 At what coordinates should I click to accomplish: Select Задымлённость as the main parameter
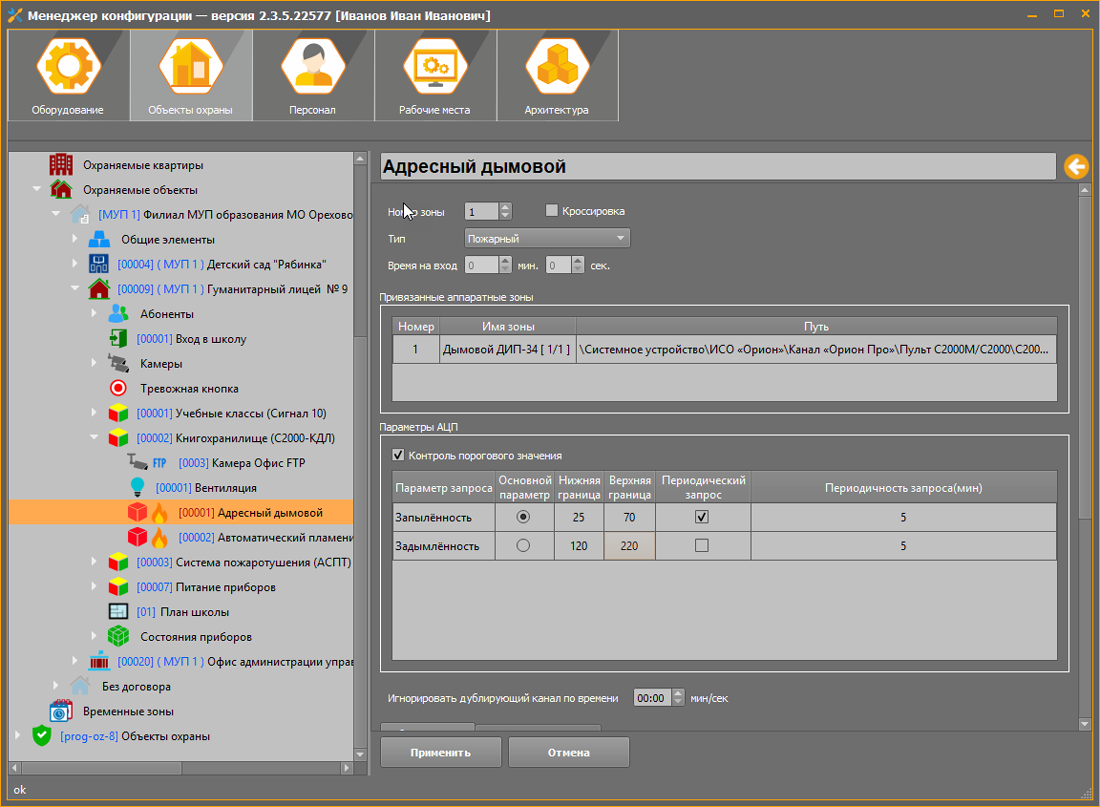pyautogui.click(x=523, y=546)
